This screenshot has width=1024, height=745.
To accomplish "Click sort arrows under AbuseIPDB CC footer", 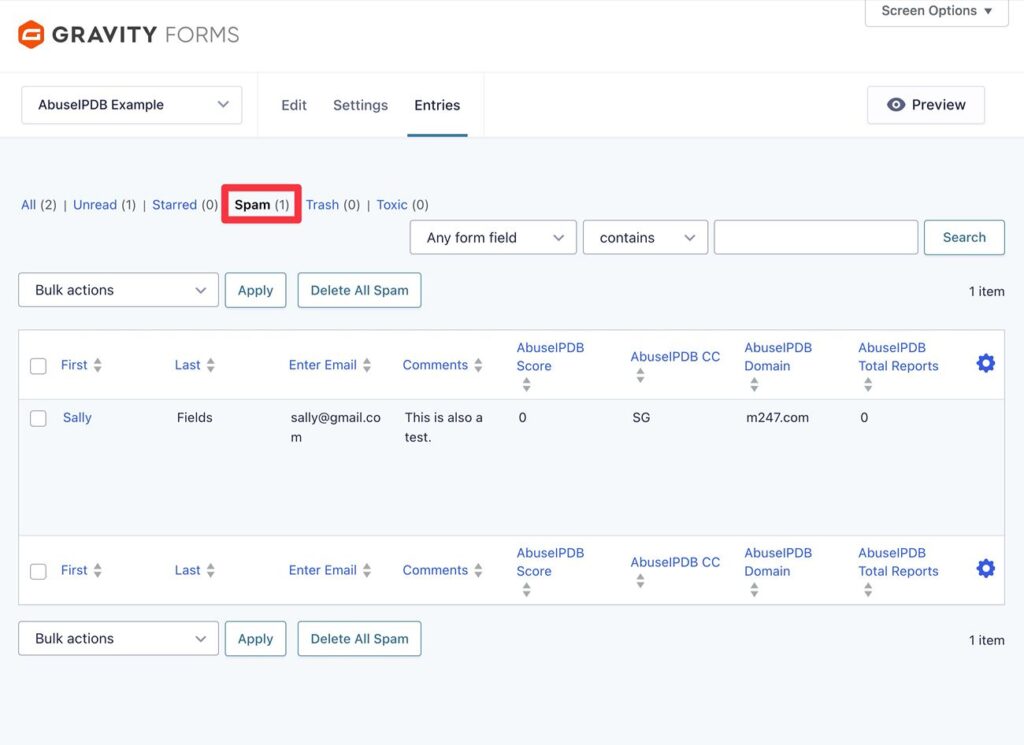I will pyautogui.click(x=640, y=580).
